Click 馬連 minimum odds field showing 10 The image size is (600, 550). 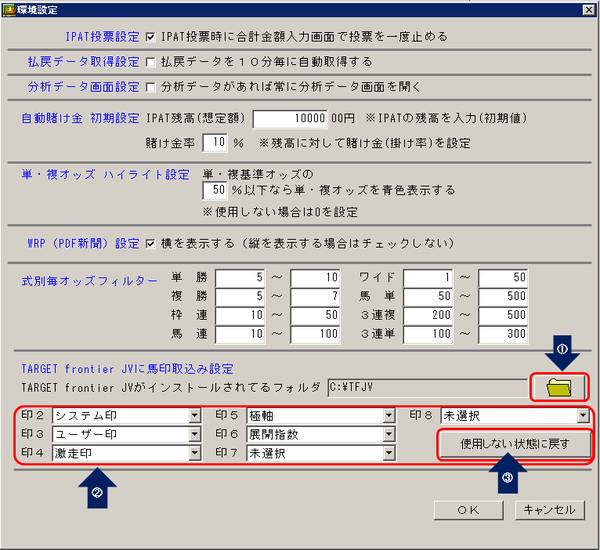(240, 334)
